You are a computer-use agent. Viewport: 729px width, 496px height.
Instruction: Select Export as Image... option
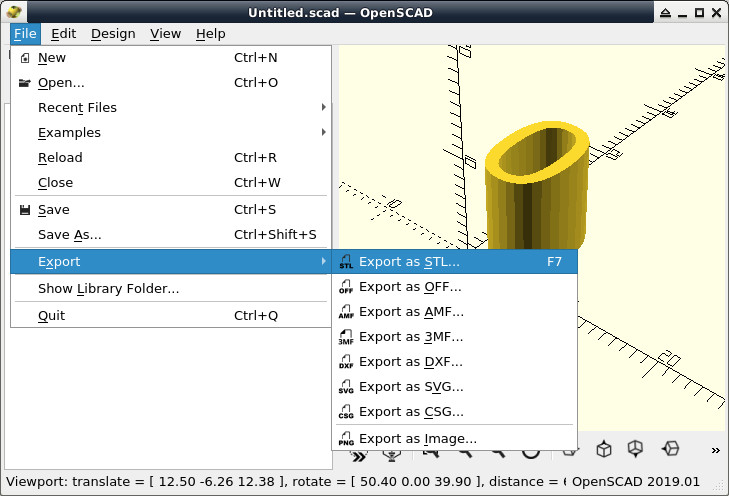pyautogui.click(x=455, y=439)
